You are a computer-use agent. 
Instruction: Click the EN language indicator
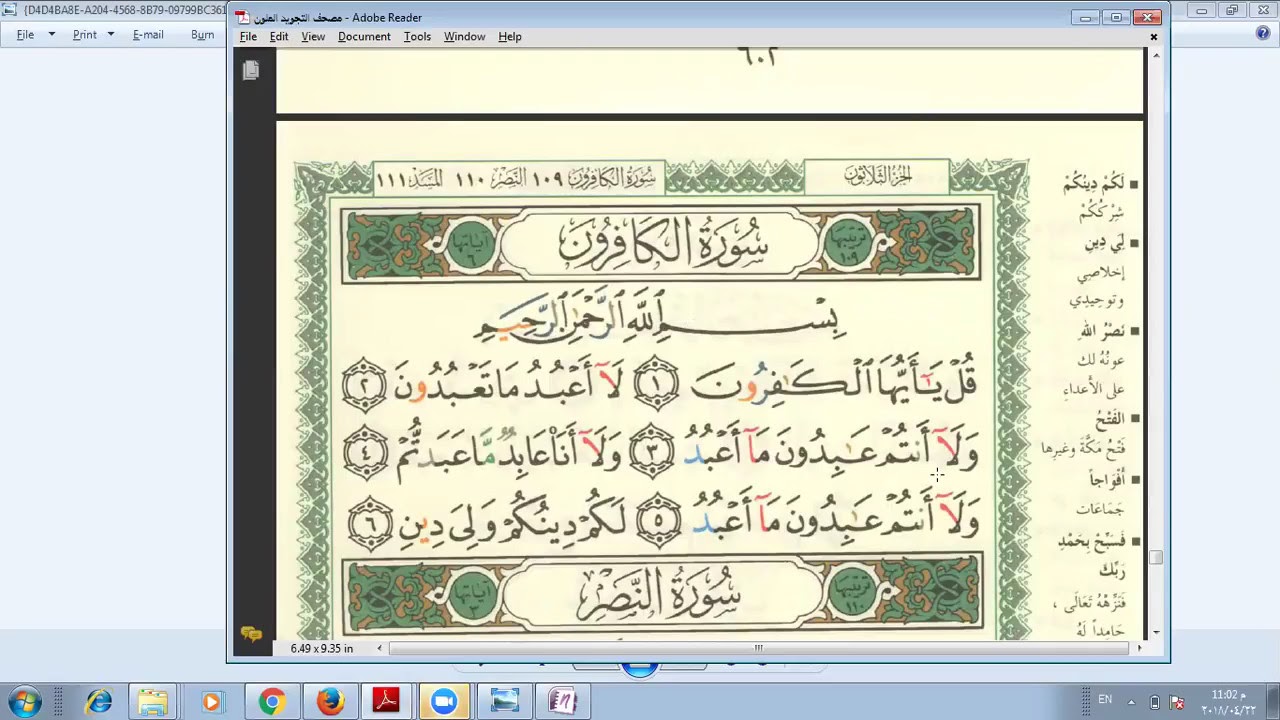point(1105,699)
